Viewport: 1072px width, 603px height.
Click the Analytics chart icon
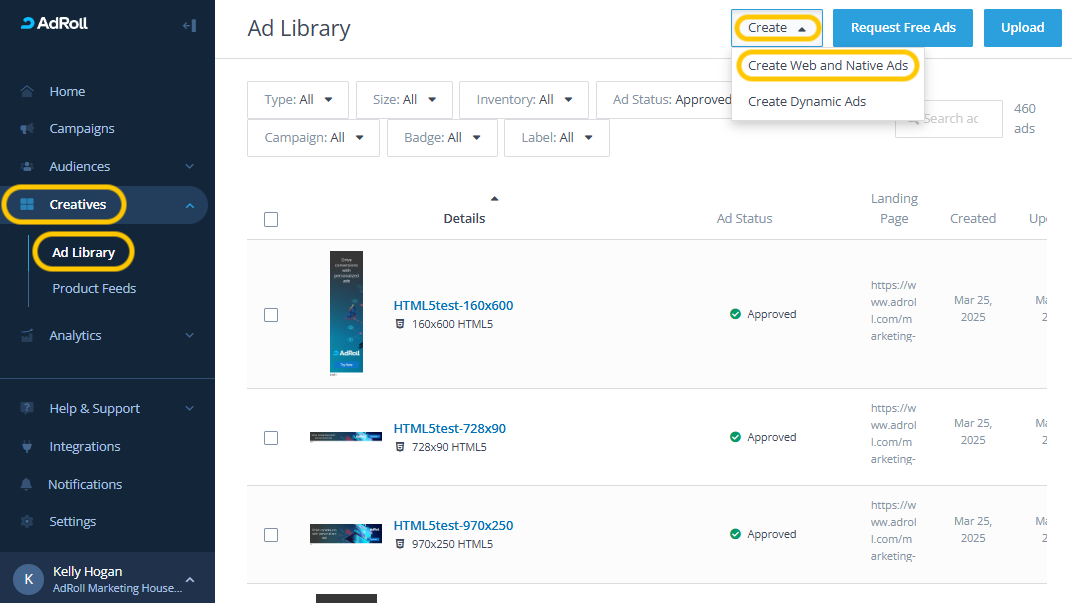coord(27,336)
